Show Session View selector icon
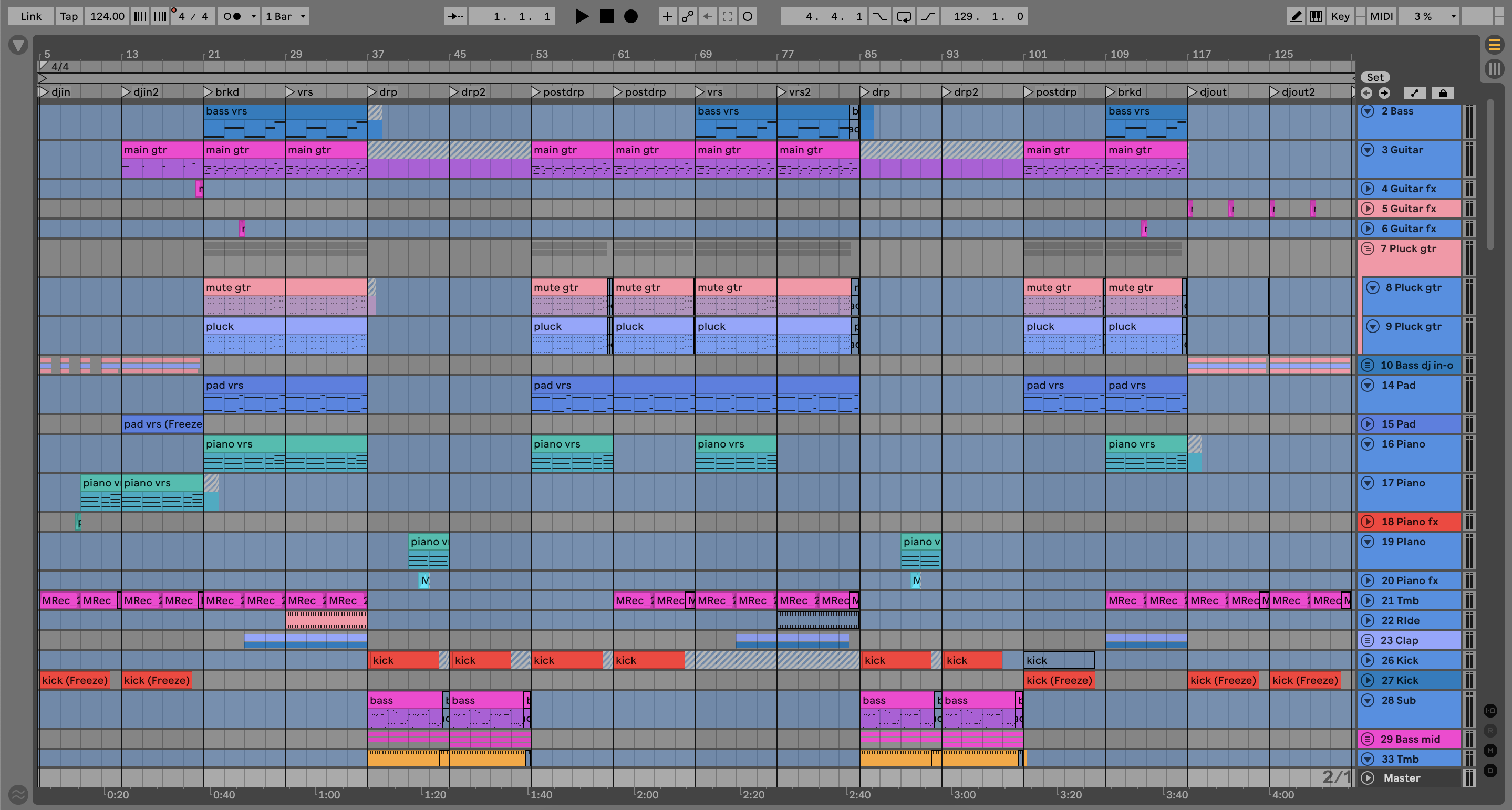 pyautogui.click(x=1494, y=69)
